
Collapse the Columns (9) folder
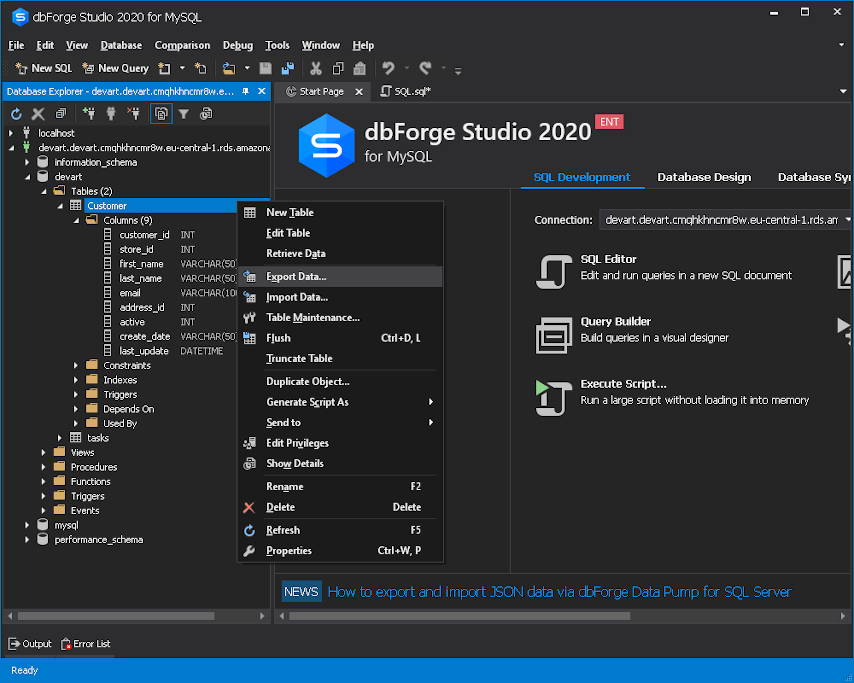click(76, 221)
